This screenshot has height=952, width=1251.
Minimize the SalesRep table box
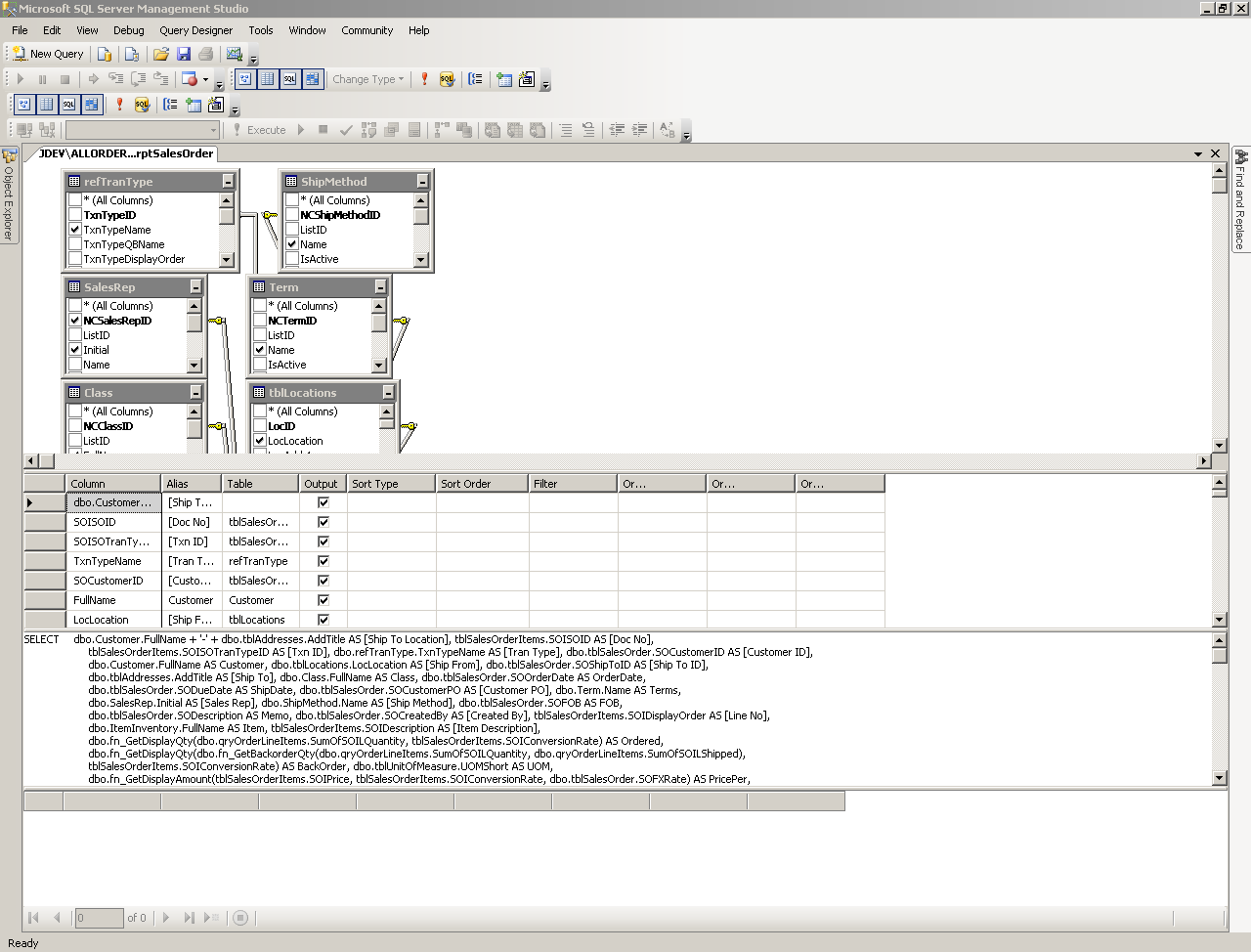(195, 287)
